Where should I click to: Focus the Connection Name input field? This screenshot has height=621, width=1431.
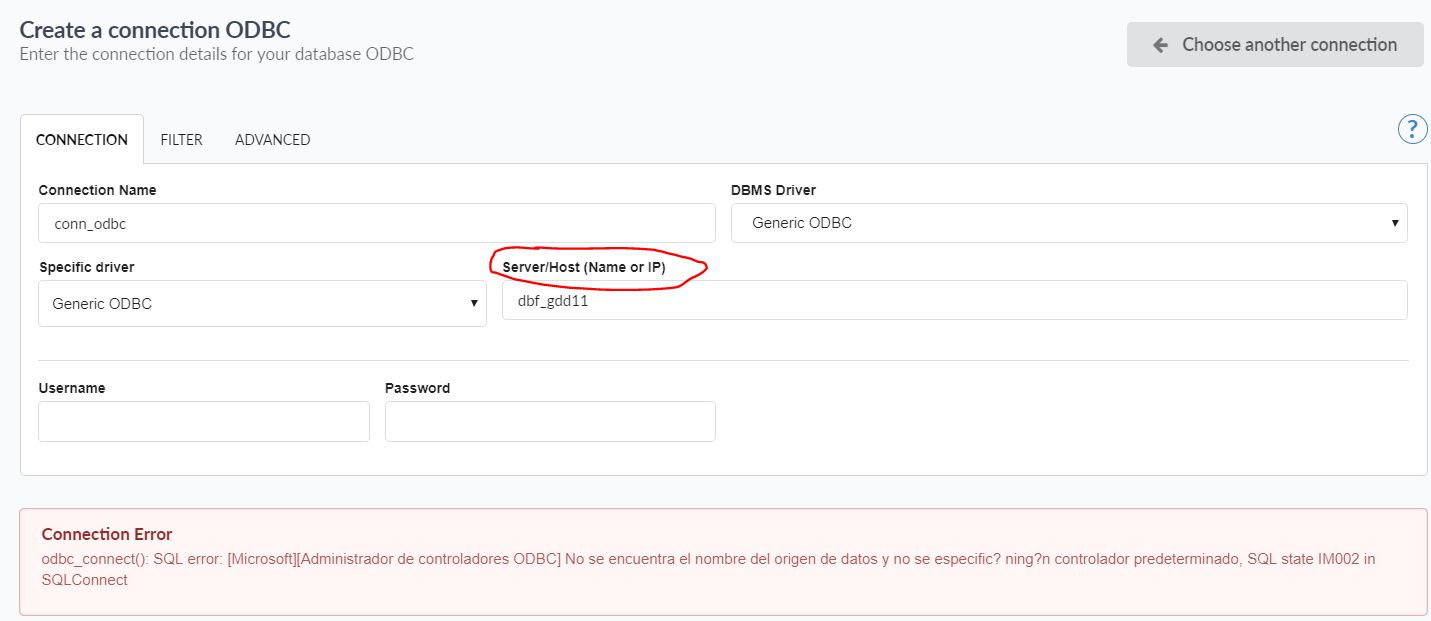[377, 223]
